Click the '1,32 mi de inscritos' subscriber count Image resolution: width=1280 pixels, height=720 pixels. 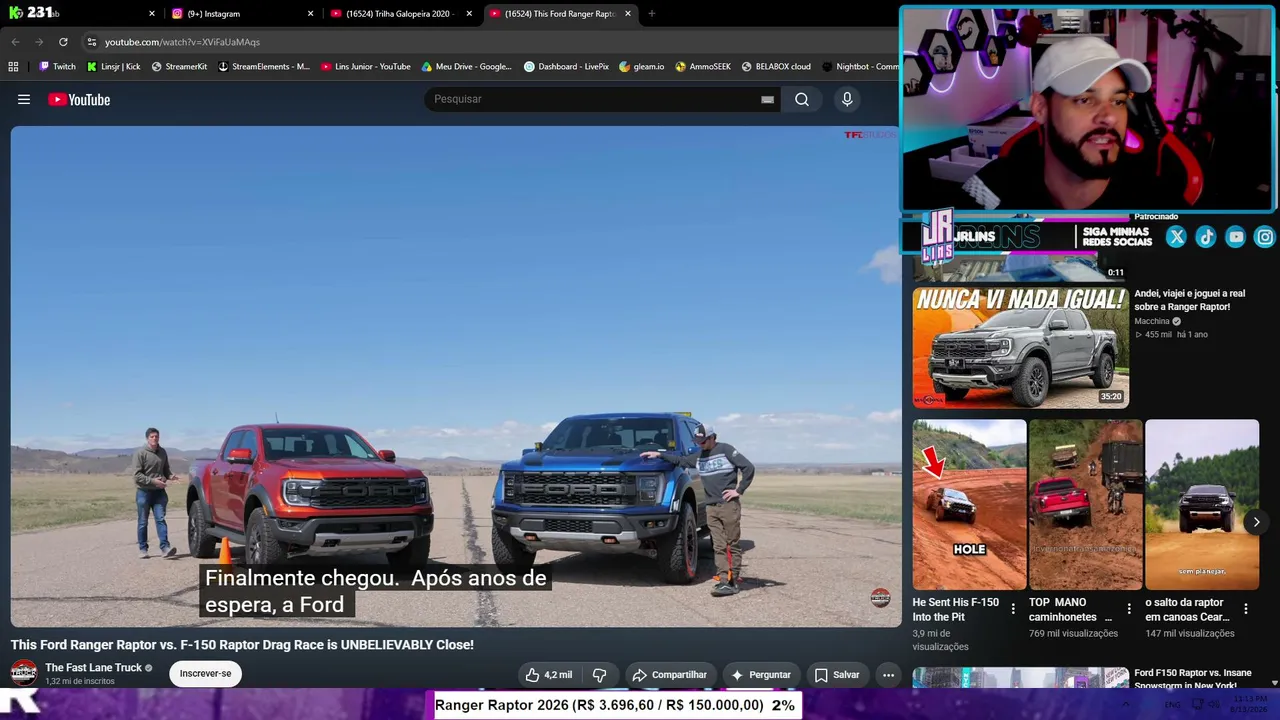pyautogui.click(x=80, y=682)
